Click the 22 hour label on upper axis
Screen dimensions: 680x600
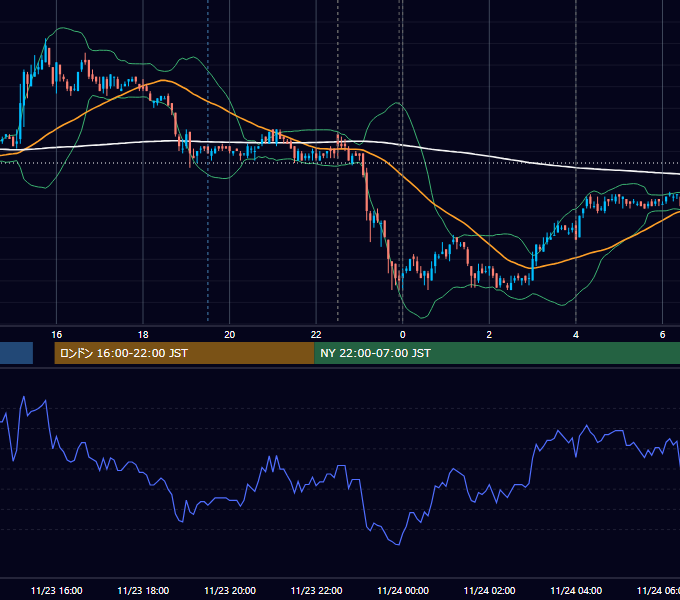click(x=316, y=335)
